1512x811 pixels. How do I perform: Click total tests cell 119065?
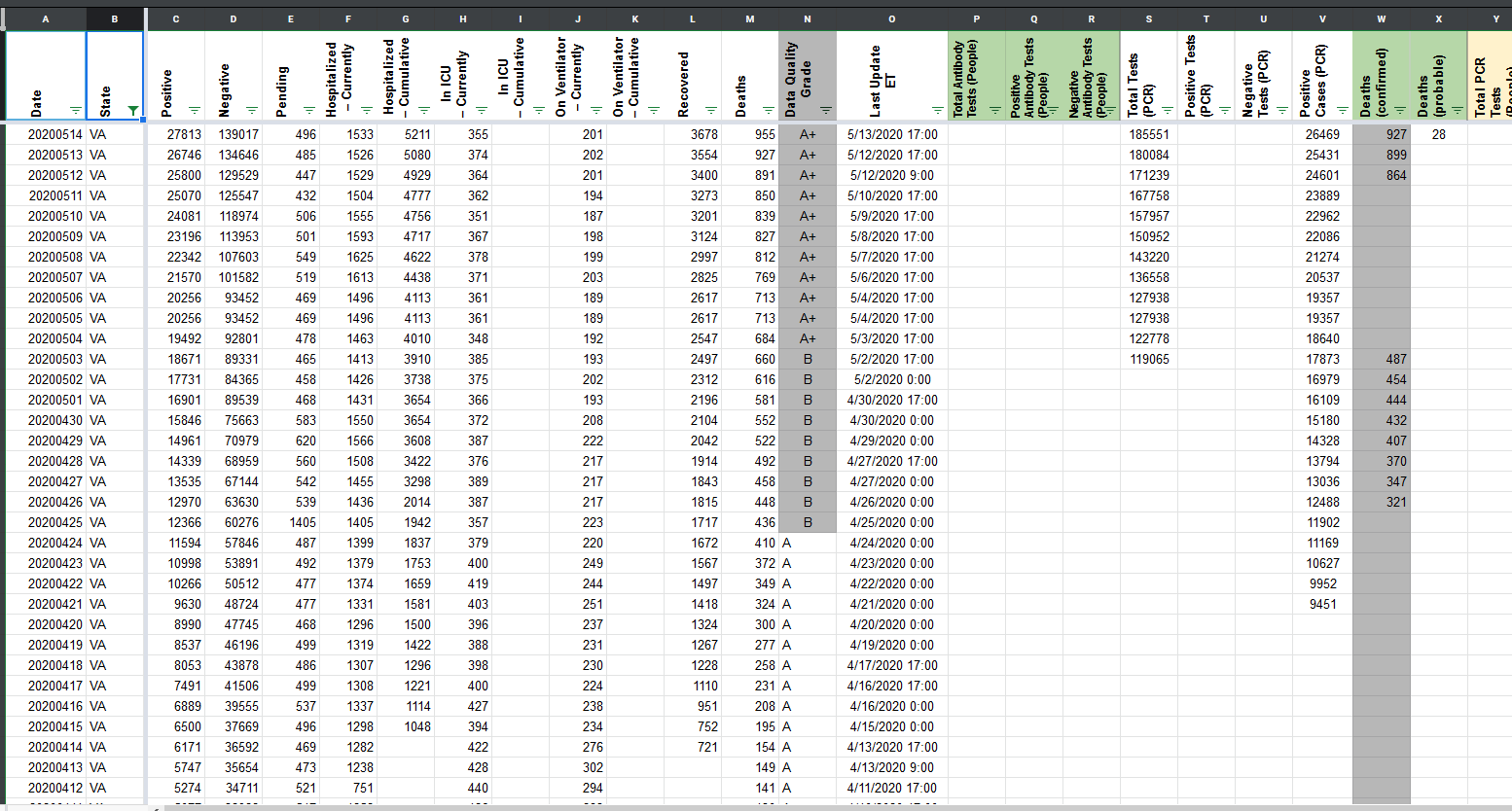1149,359
